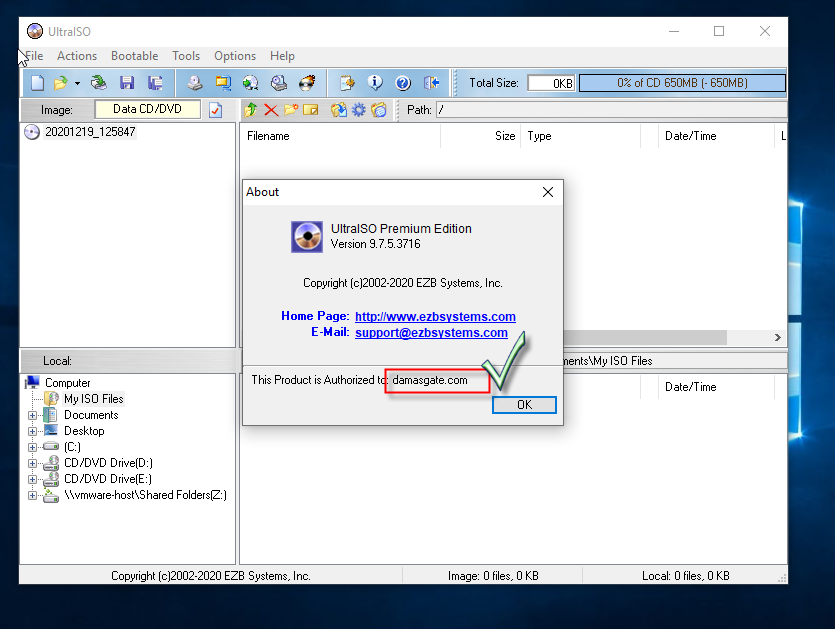The height and width of the screenshot is (629, 835).
Task: Expand the Desktop tree node
Action: tap(32, 431)
